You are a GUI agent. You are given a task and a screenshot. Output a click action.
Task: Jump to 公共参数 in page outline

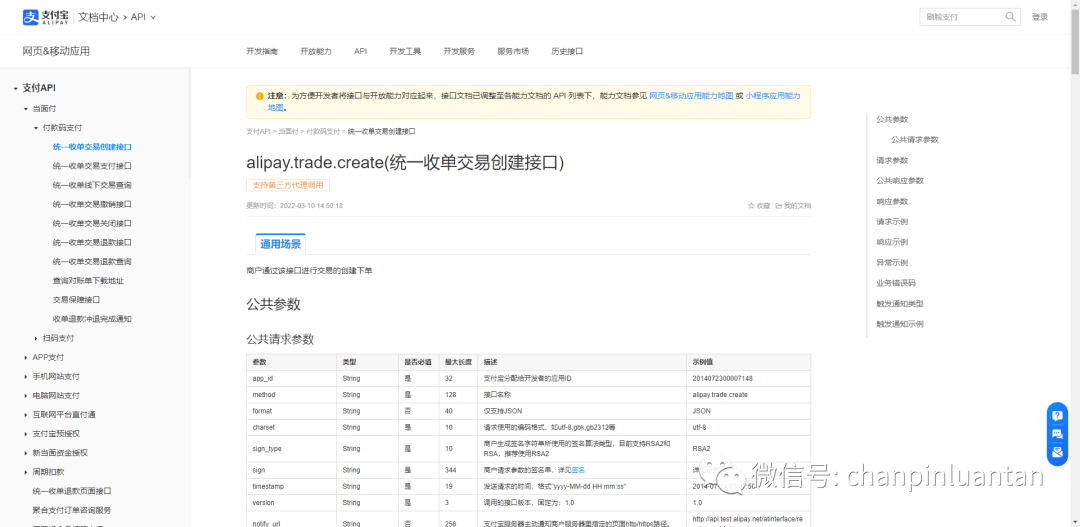(892, 119)
